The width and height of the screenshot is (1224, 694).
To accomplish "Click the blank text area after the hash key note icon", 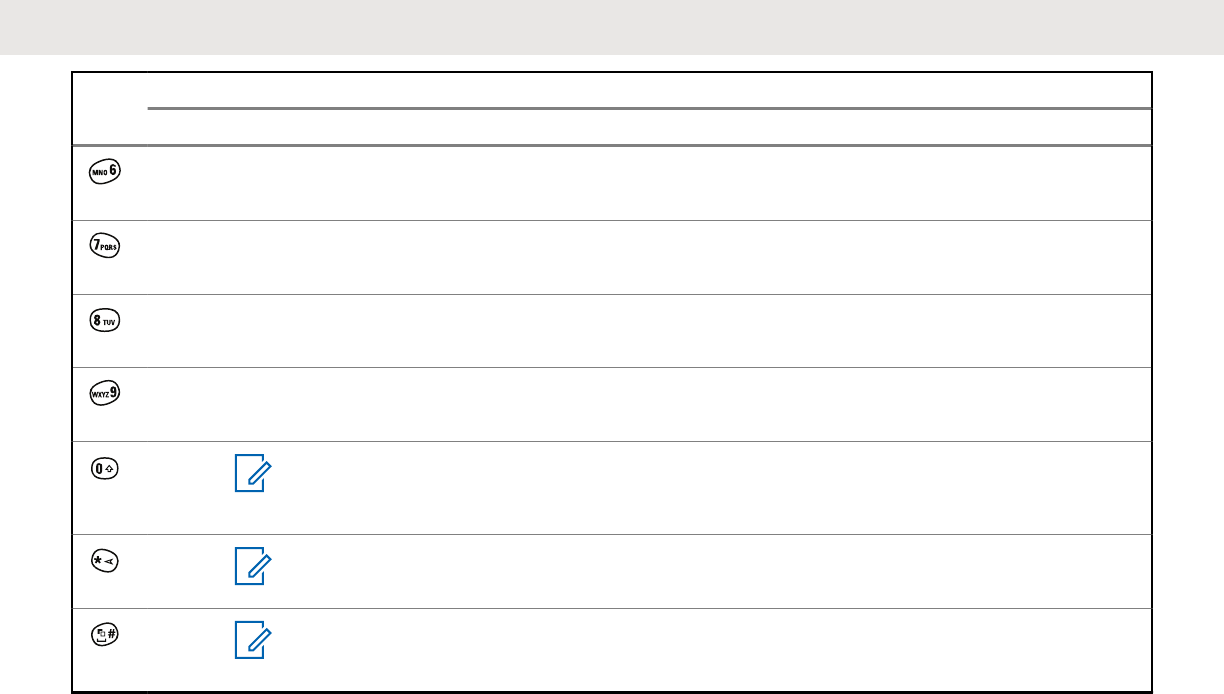I will tap(710, 649).
